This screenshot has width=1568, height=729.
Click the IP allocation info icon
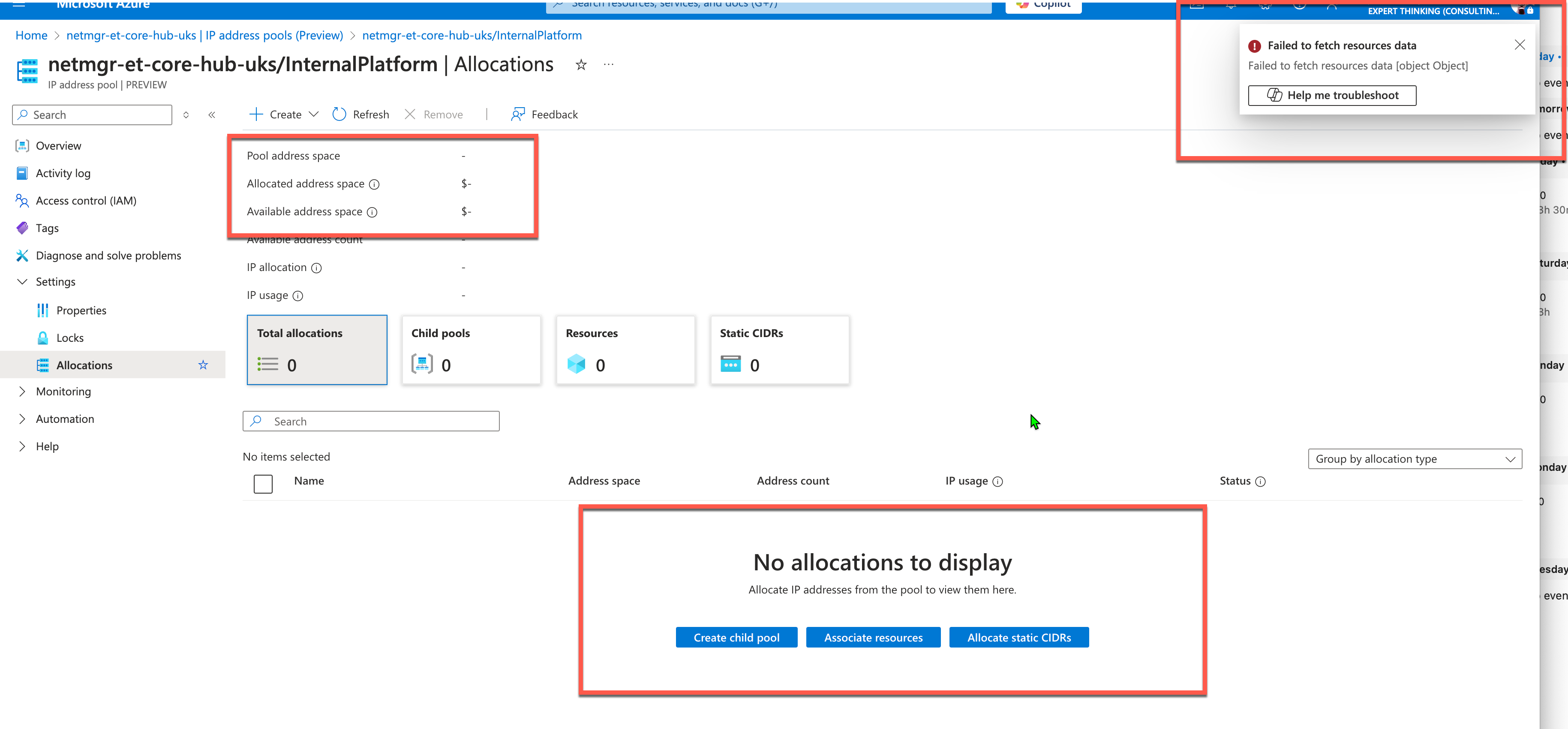click(x=316, y=268)
